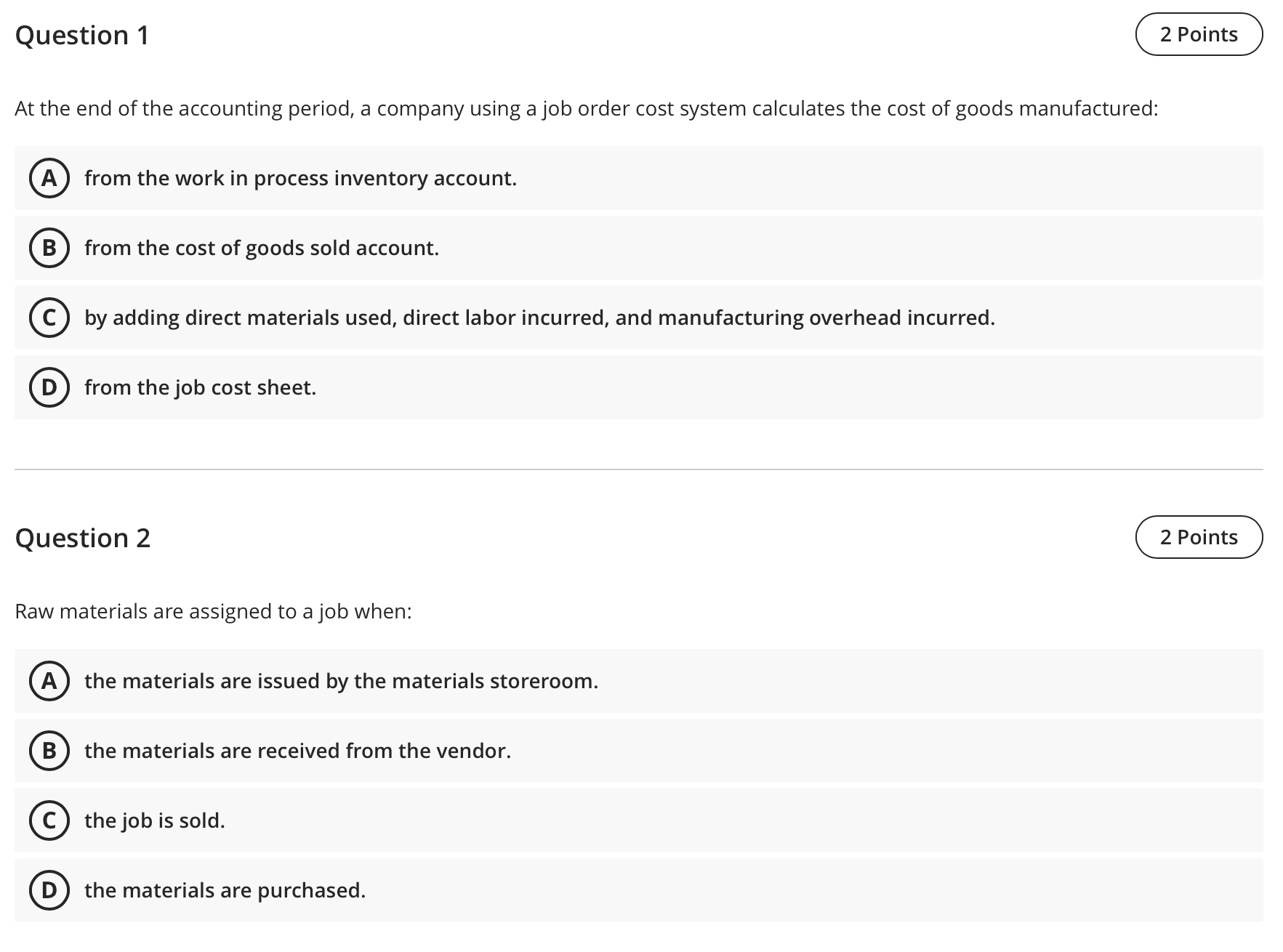Choose option B circle in Question 1
The height and width of the screenshot is (952, 1283).
pos(49,248)
